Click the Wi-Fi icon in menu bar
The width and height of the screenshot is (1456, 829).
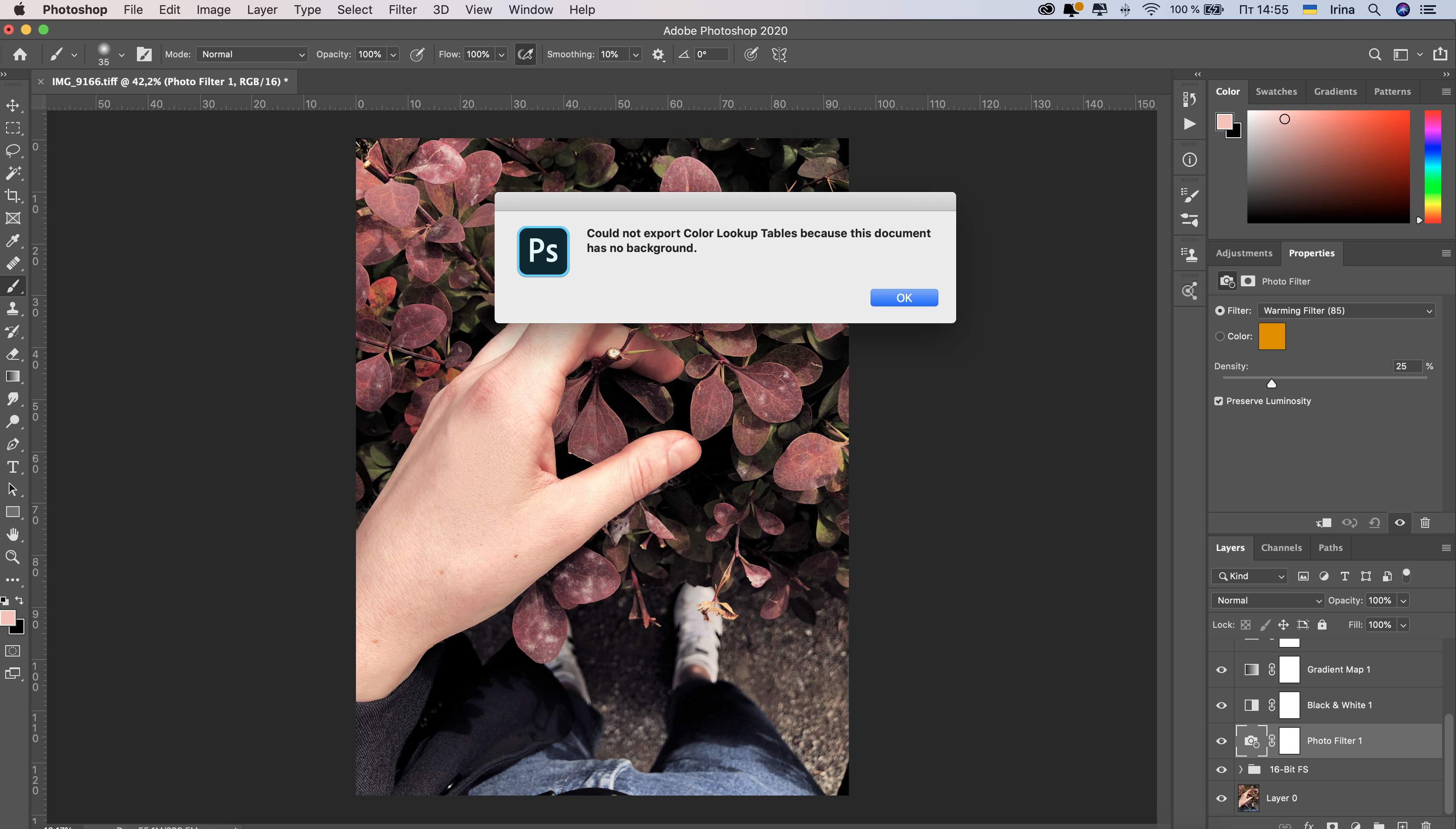pyautogui.click(x=1151, y=10)
